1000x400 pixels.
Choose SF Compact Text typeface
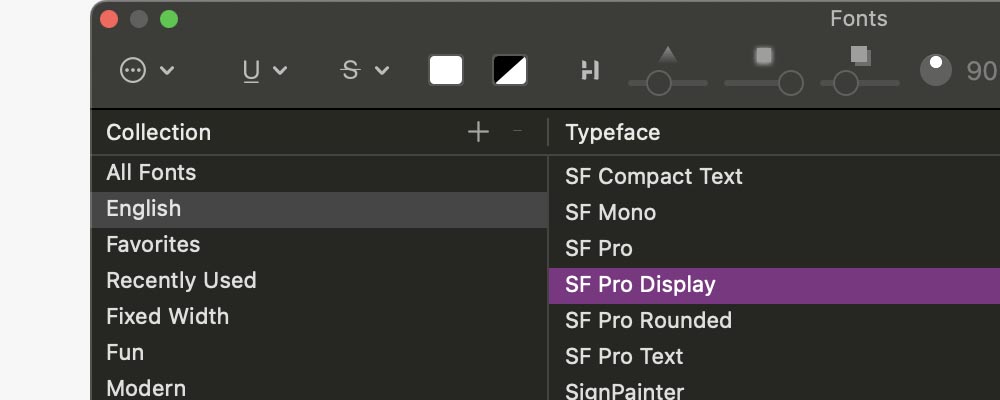click(x=653, y=176)
